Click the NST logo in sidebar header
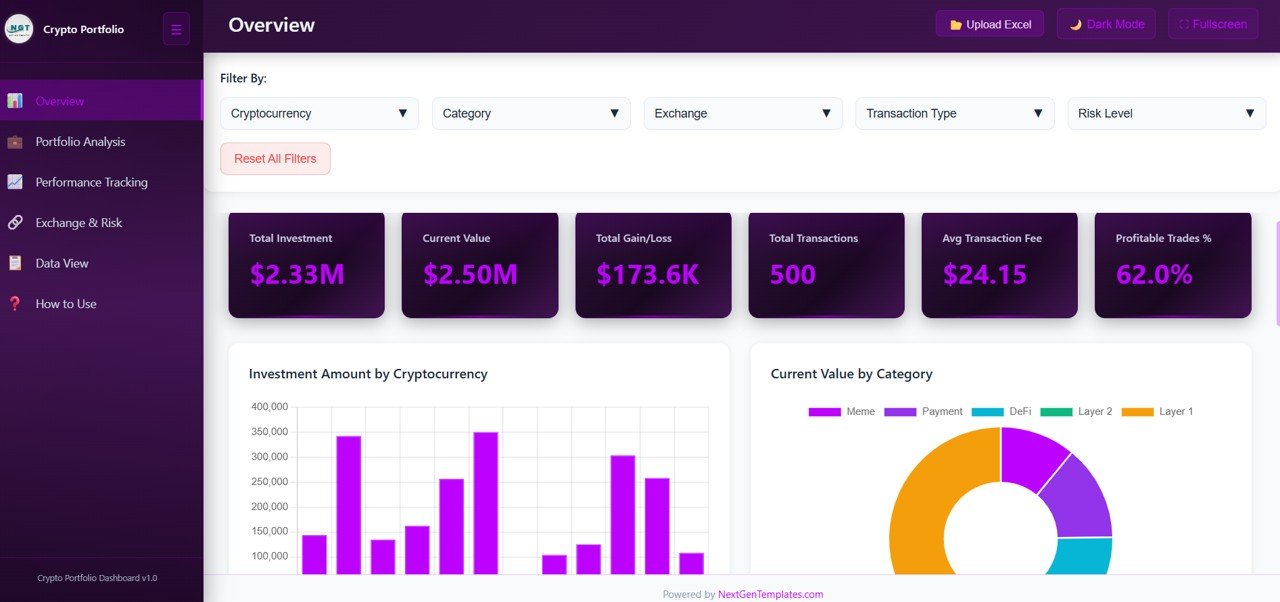 [19, 29]
